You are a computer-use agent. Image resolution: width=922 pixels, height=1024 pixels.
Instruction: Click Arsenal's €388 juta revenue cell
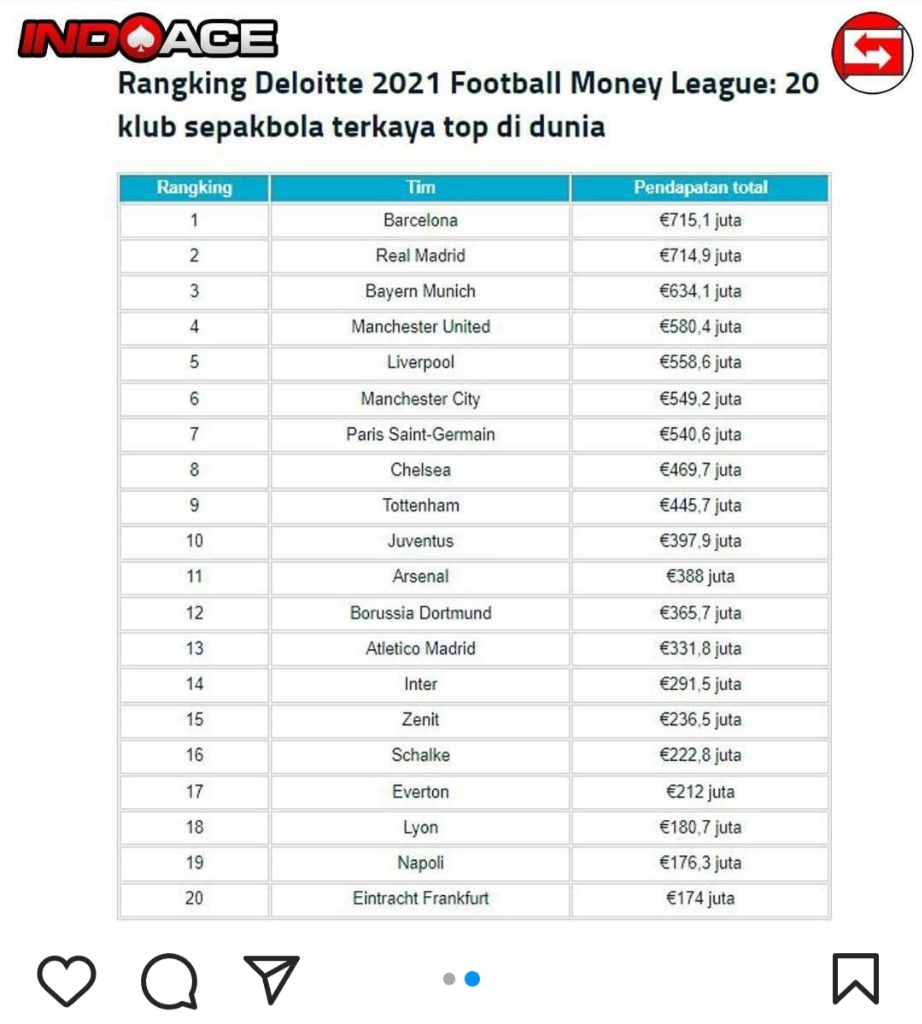tap(700, 577)
